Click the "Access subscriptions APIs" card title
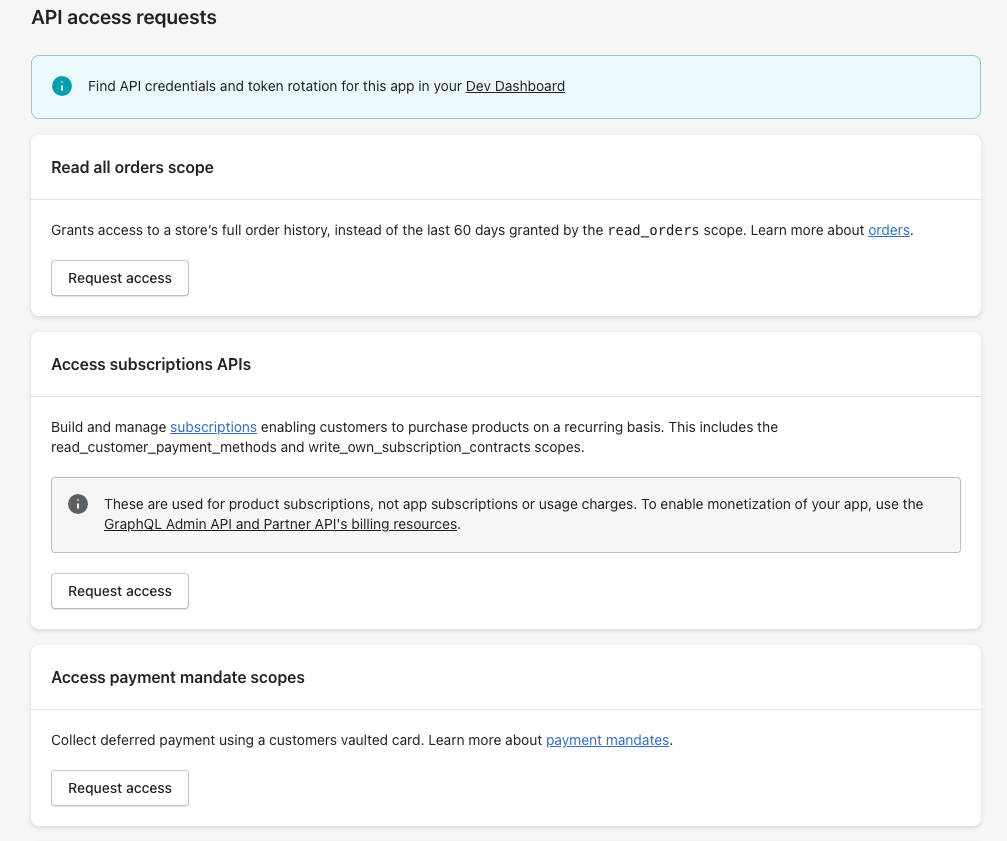This screenshot has height=841, width=1007. click(x=151, y=365)
